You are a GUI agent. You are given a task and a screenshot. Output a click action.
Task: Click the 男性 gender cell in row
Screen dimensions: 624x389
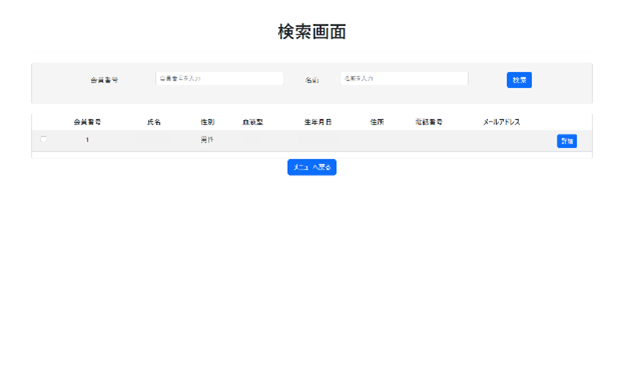pos(207,140)
